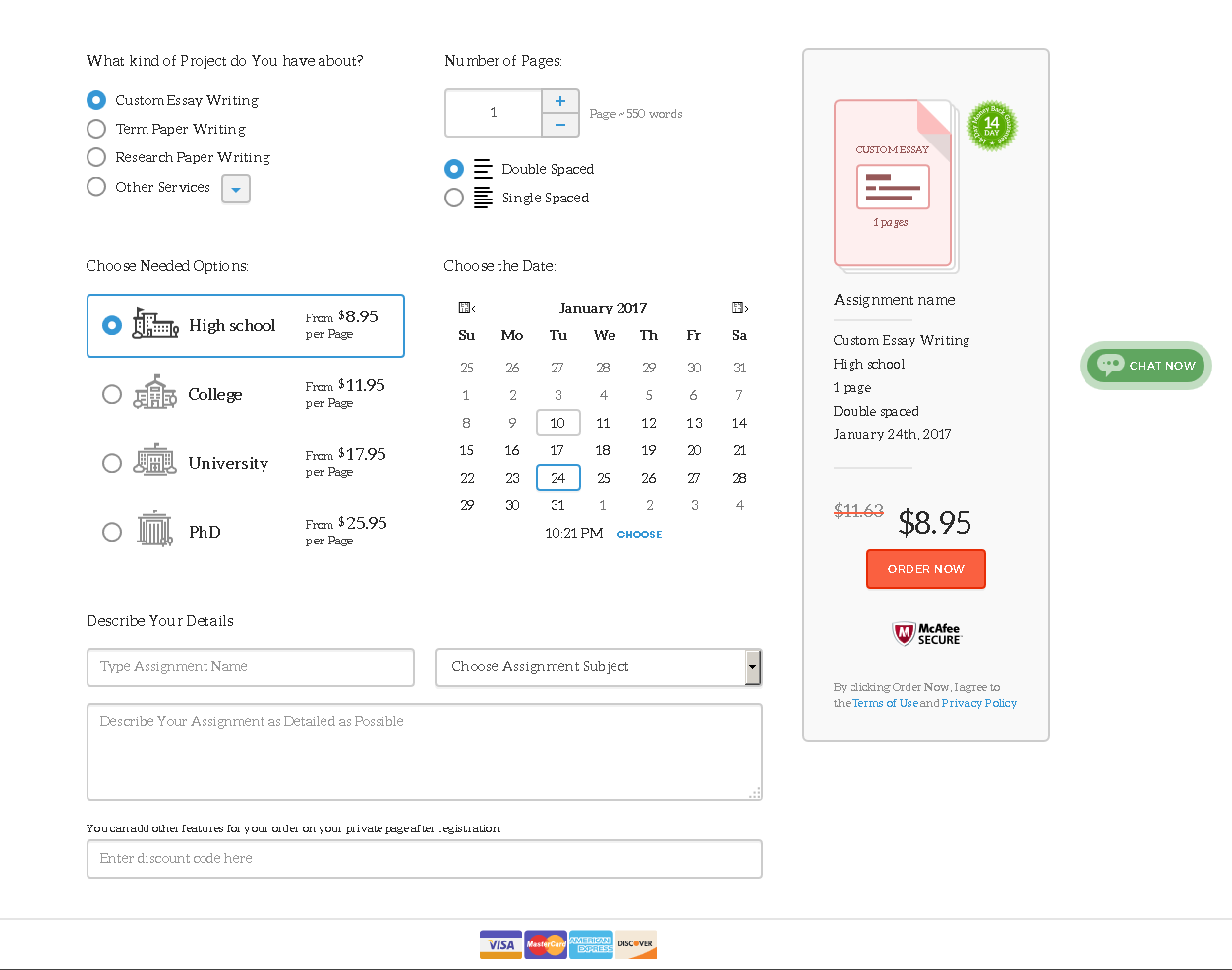
Task: Click the CHOOSE time link
Action: pos(640,535)
